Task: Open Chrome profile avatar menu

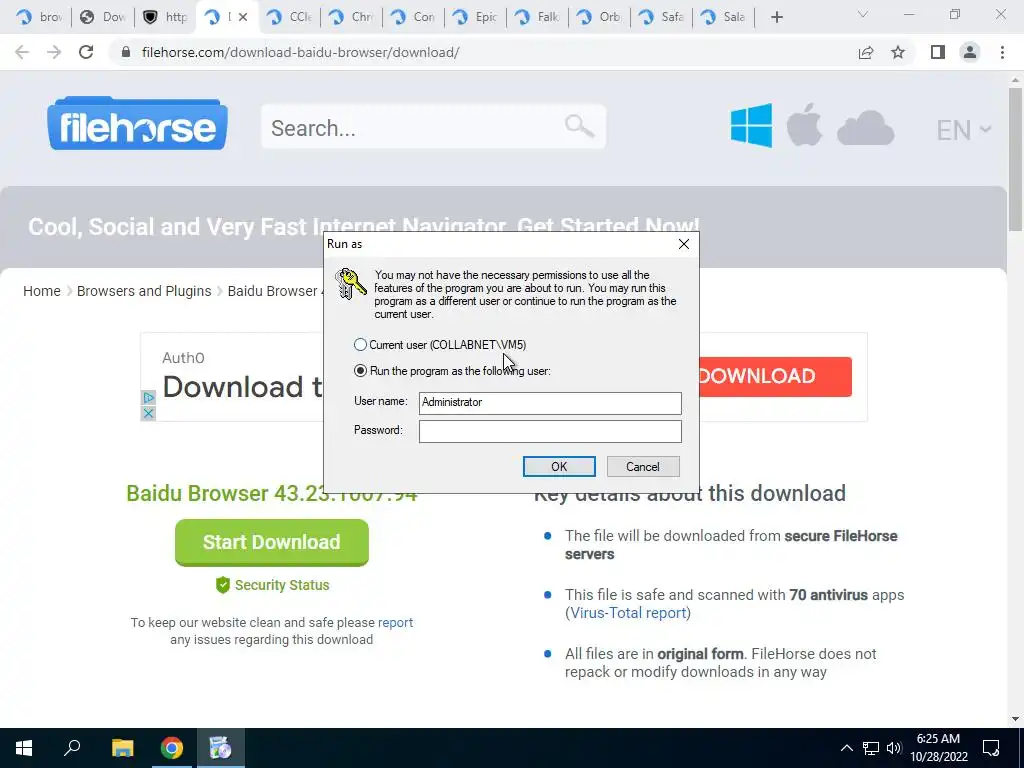Action: point(970,52)
